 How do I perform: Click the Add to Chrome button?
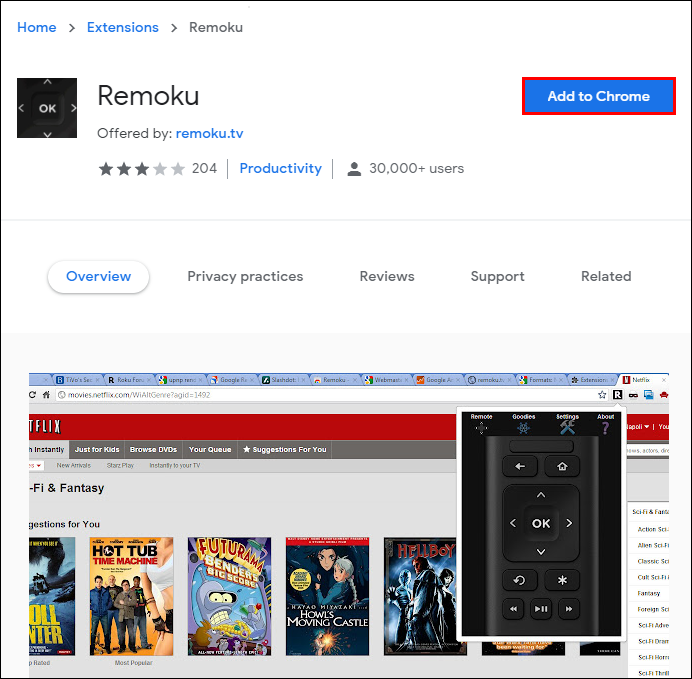click(x=598, y=96)
